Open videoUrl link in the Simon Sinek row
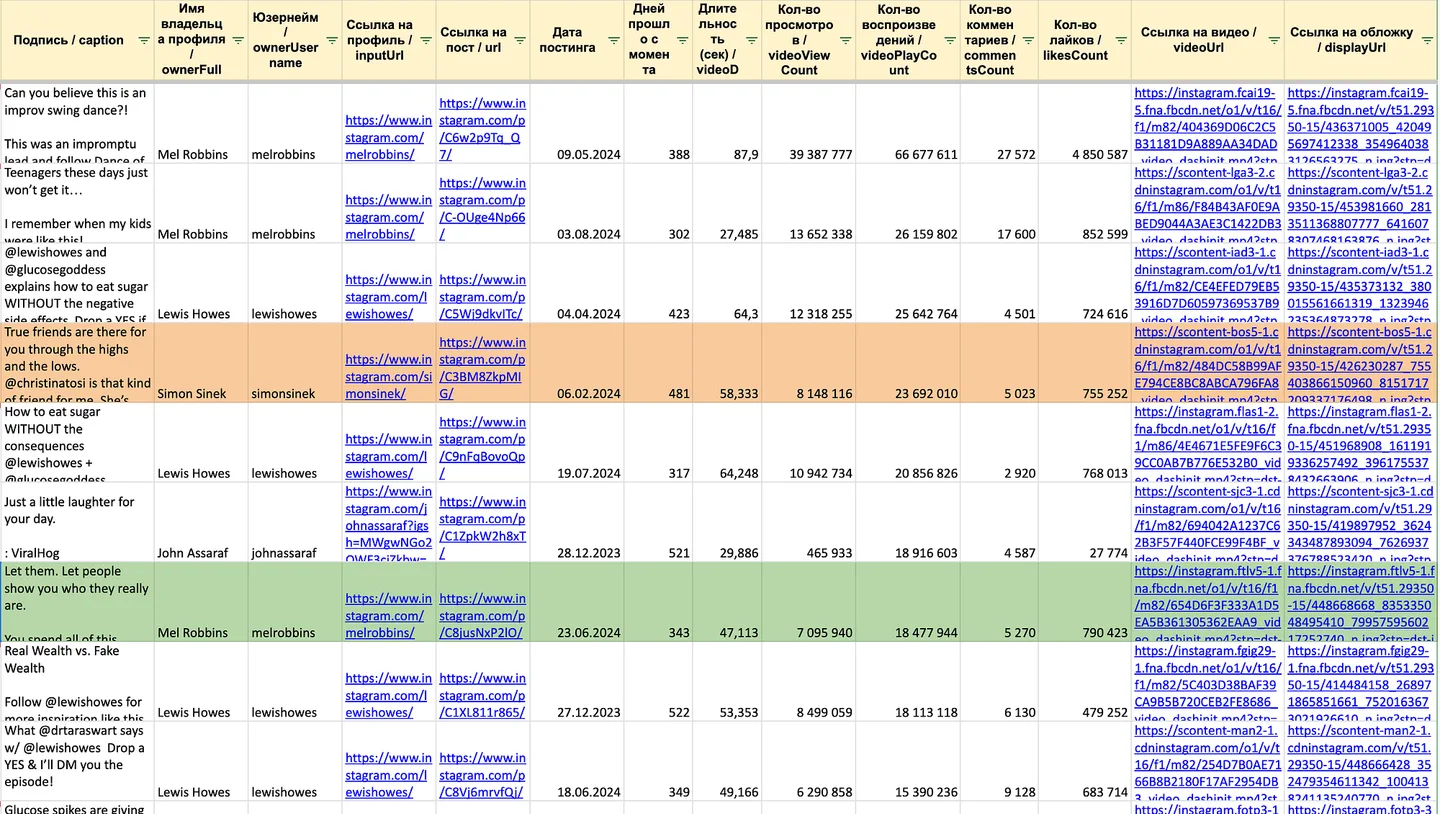 click(x=1207, y=363)
